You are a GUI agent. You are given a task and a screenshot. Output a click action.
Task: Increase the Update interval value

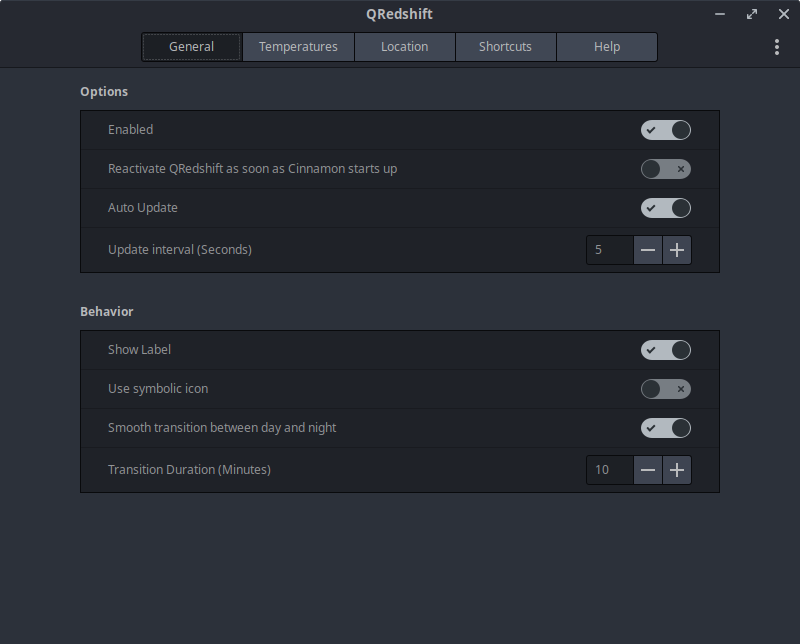point(677,250)
